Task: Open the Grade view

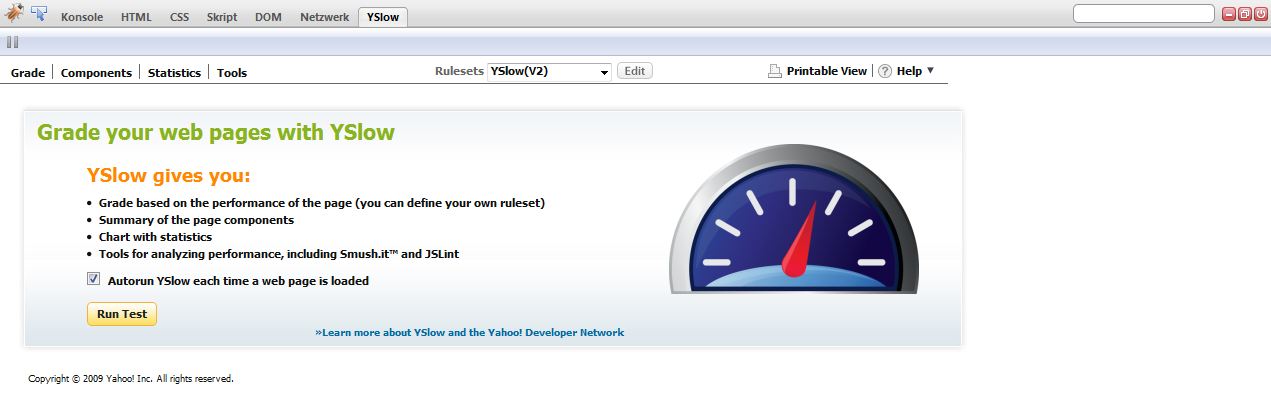Action: click(28, 73)
